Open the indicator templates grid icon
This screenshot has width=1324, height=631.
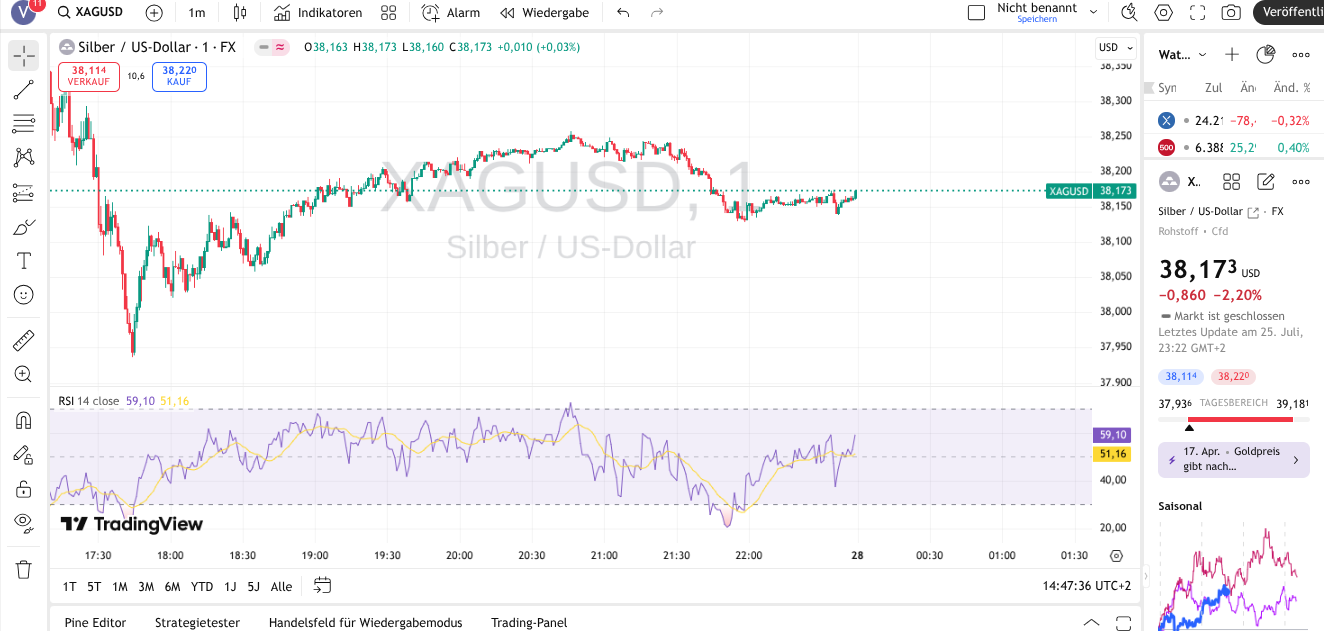click(x=389, y=13)
